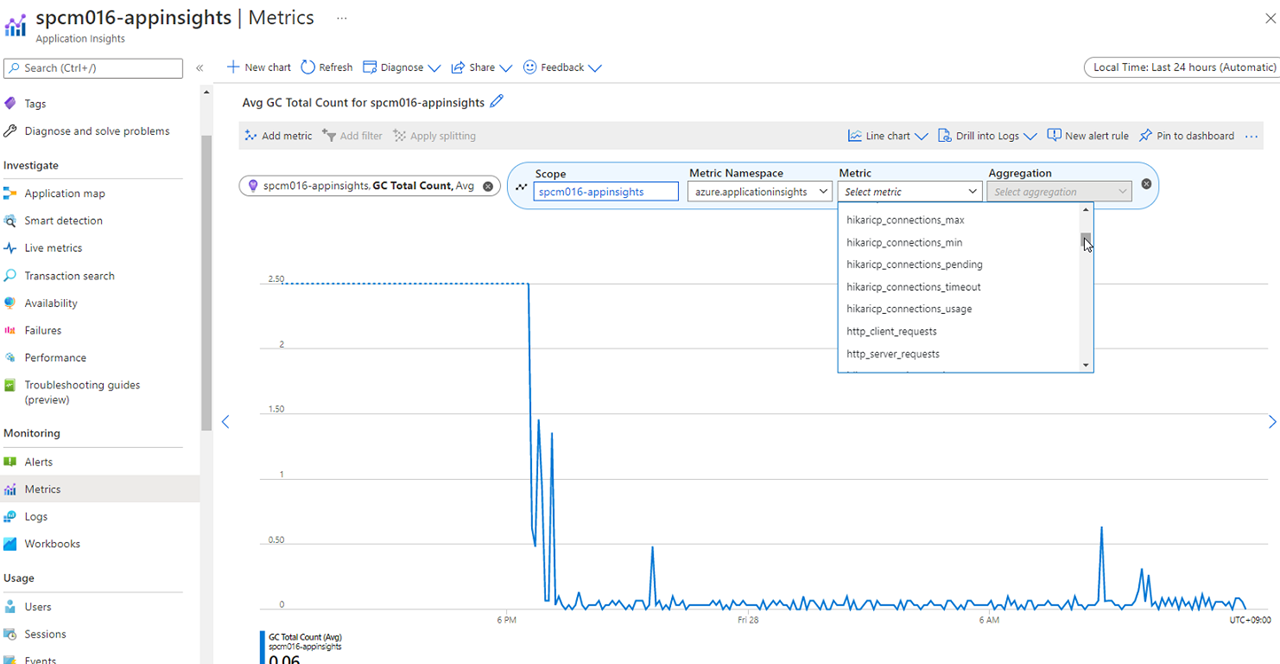The image size is (1280, 664).
Task: Open Live metrics
Action: [43, 248]
